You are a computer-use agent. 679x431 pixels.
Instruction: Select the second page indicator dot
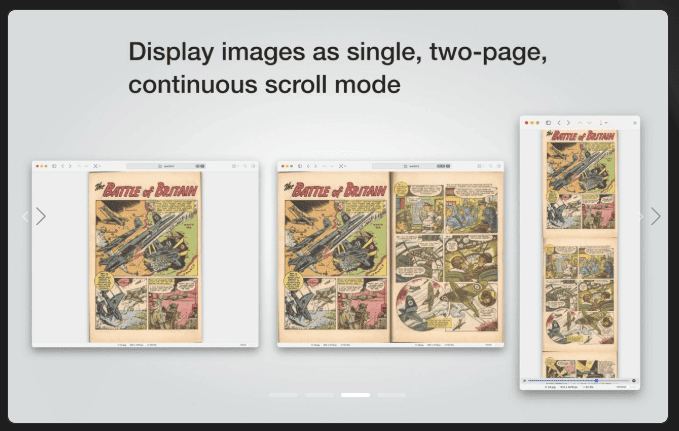pyautogui.click(x=319, y=395)
